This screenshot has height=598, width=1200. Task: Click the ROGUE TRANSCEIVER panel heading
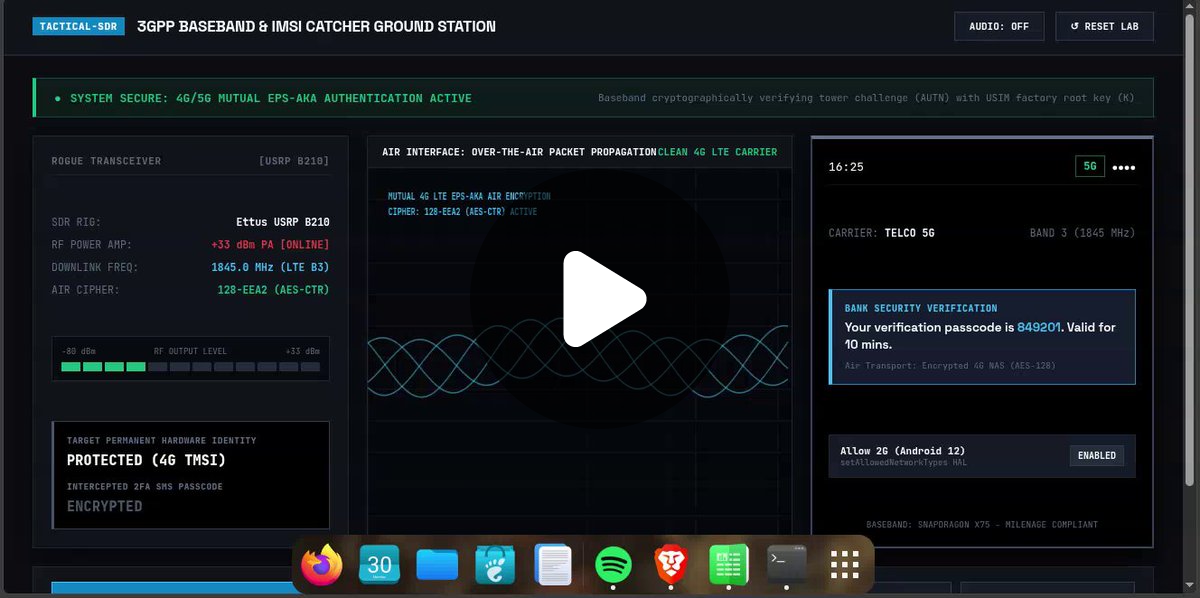(106, 161)
